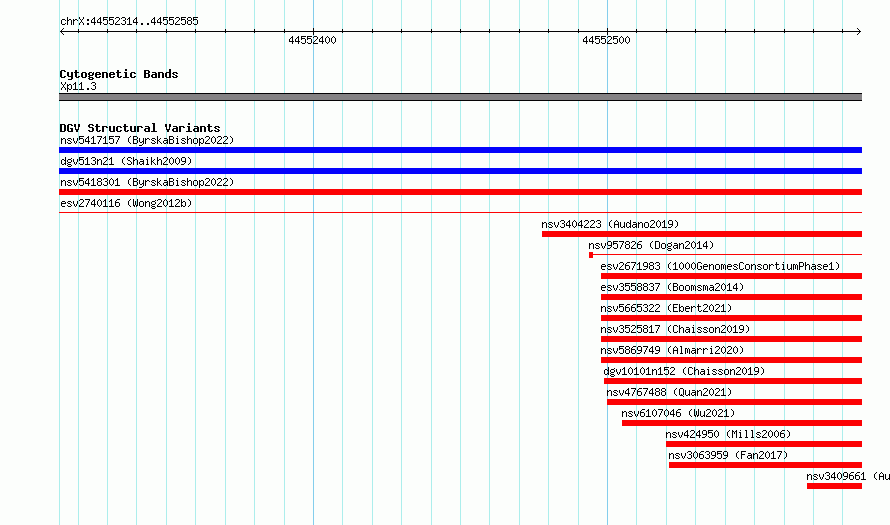Click the blue dgv513n21 variant bar
Screen dimensions: 890x525
(x=460, y=171)
